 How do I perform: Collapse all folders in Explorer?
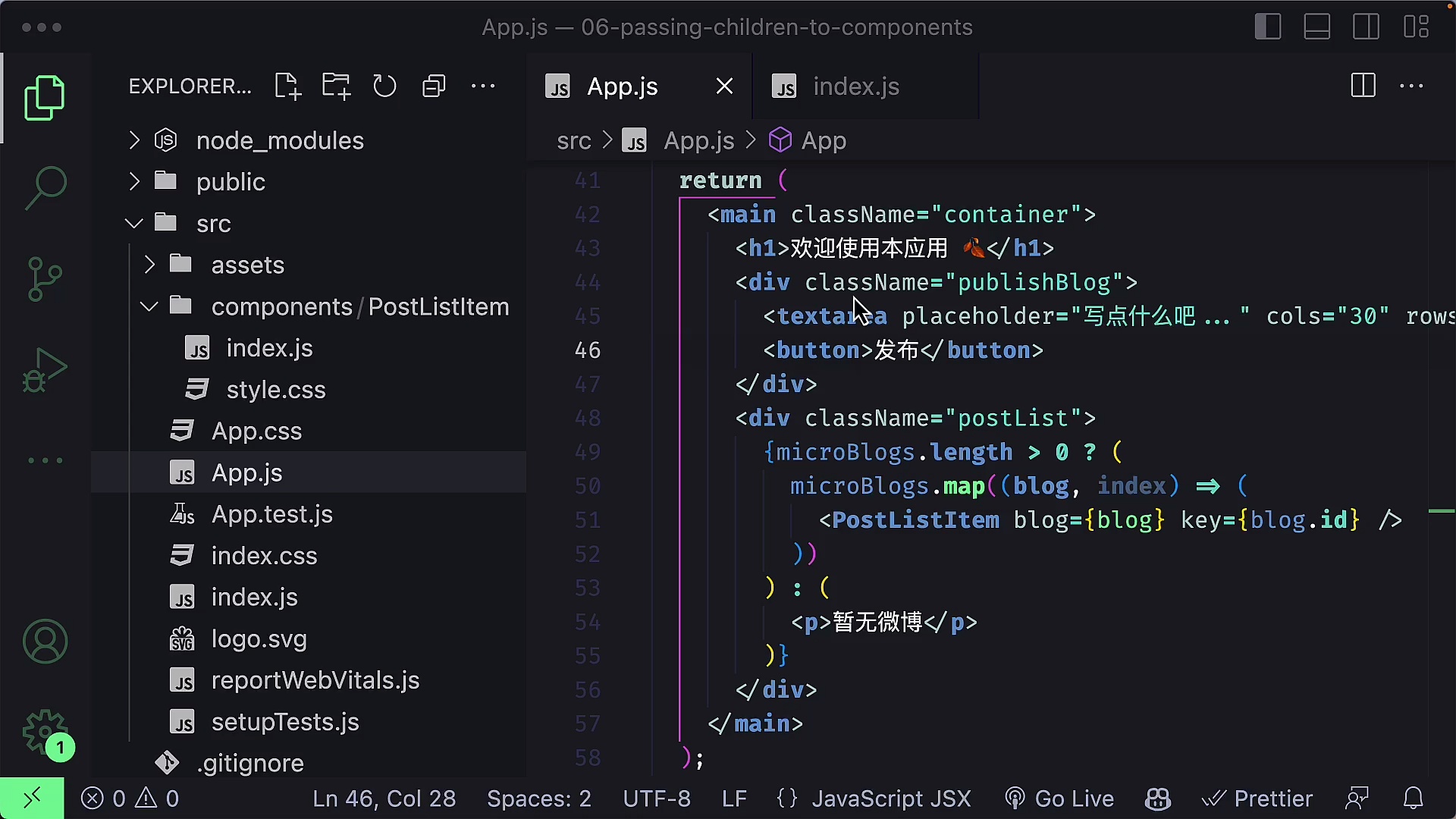434,86
